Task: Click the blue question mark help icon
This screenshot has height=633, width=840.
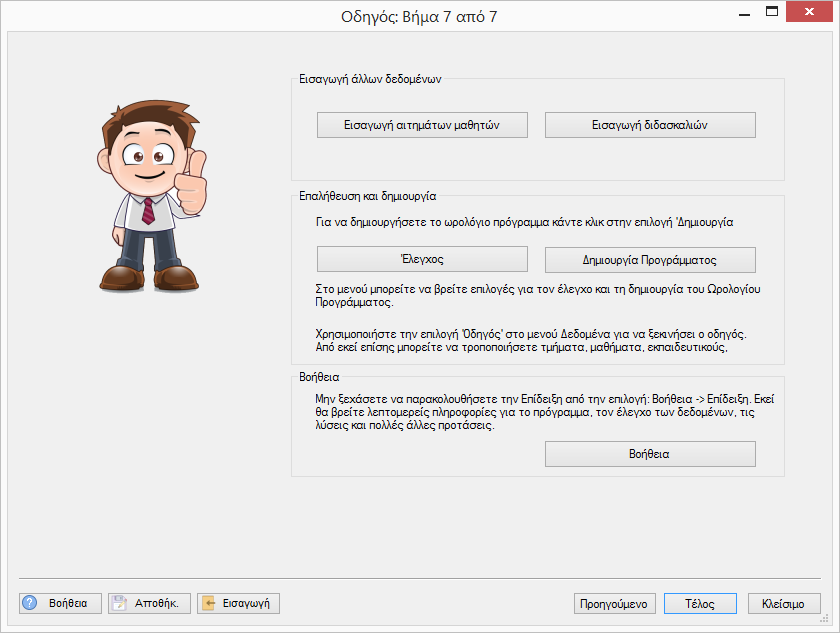Action: point(30,603)
